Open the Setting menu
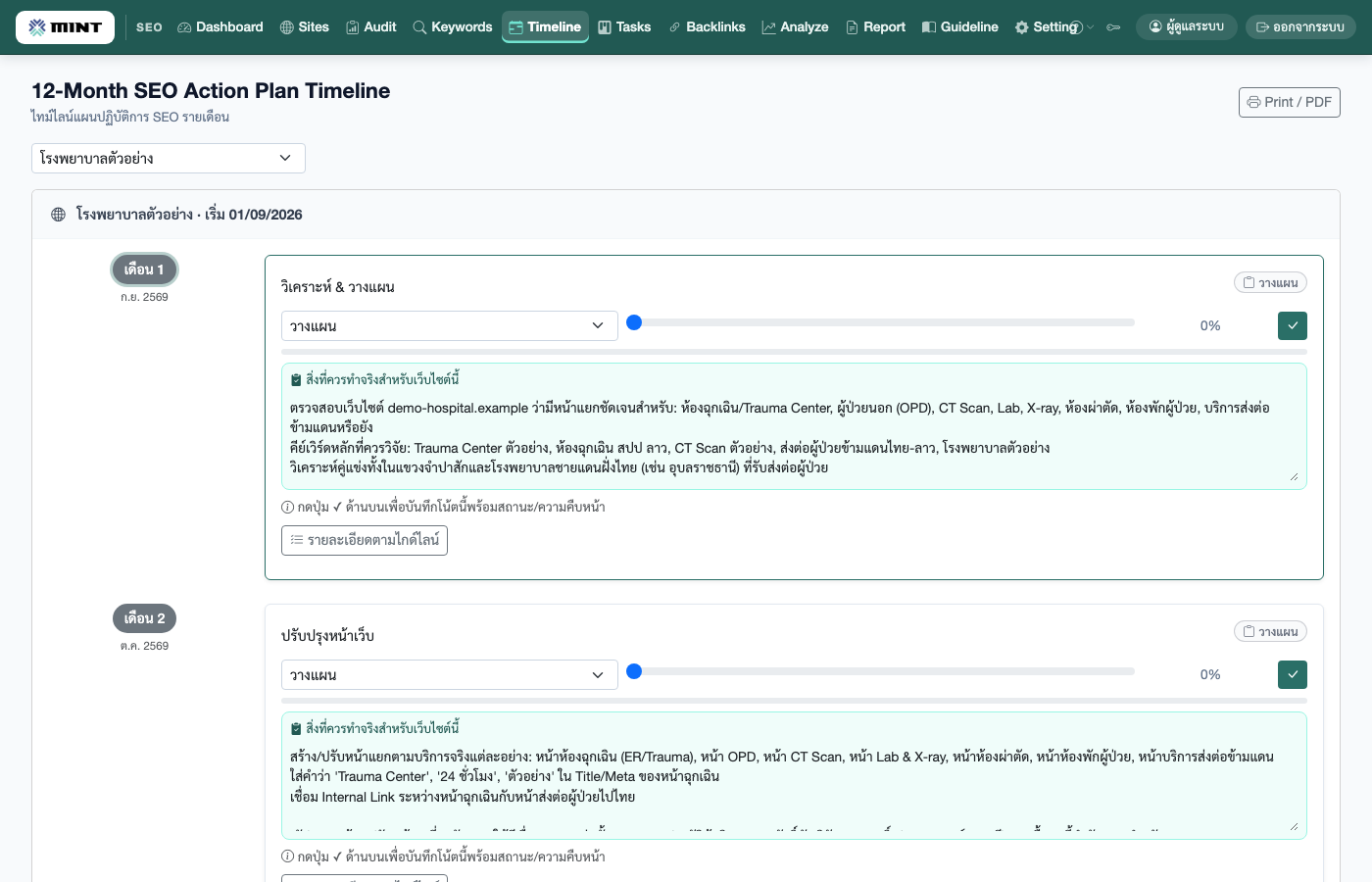 point(1047,27)
